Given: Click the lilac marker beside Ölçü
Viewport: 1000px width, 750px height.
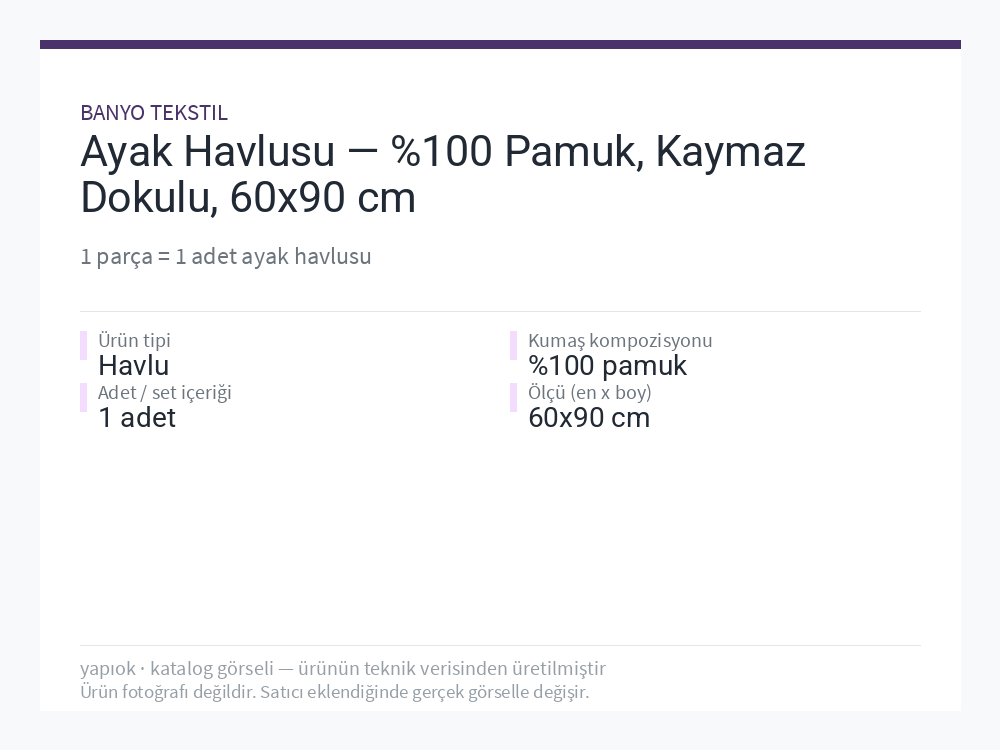Looking at the screenshot, I should [513, 398].
